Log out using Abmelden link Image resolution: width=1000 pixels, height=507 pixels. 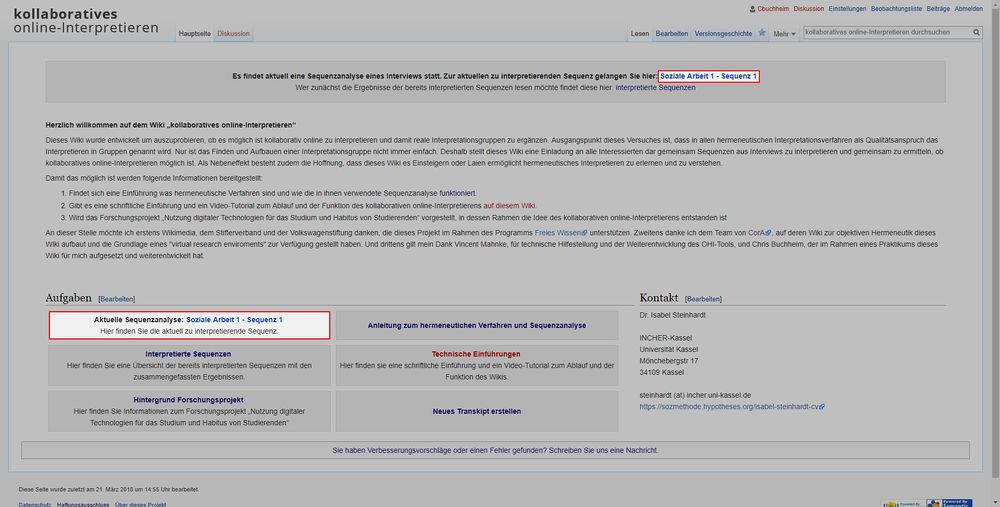(x=968, y=8)
